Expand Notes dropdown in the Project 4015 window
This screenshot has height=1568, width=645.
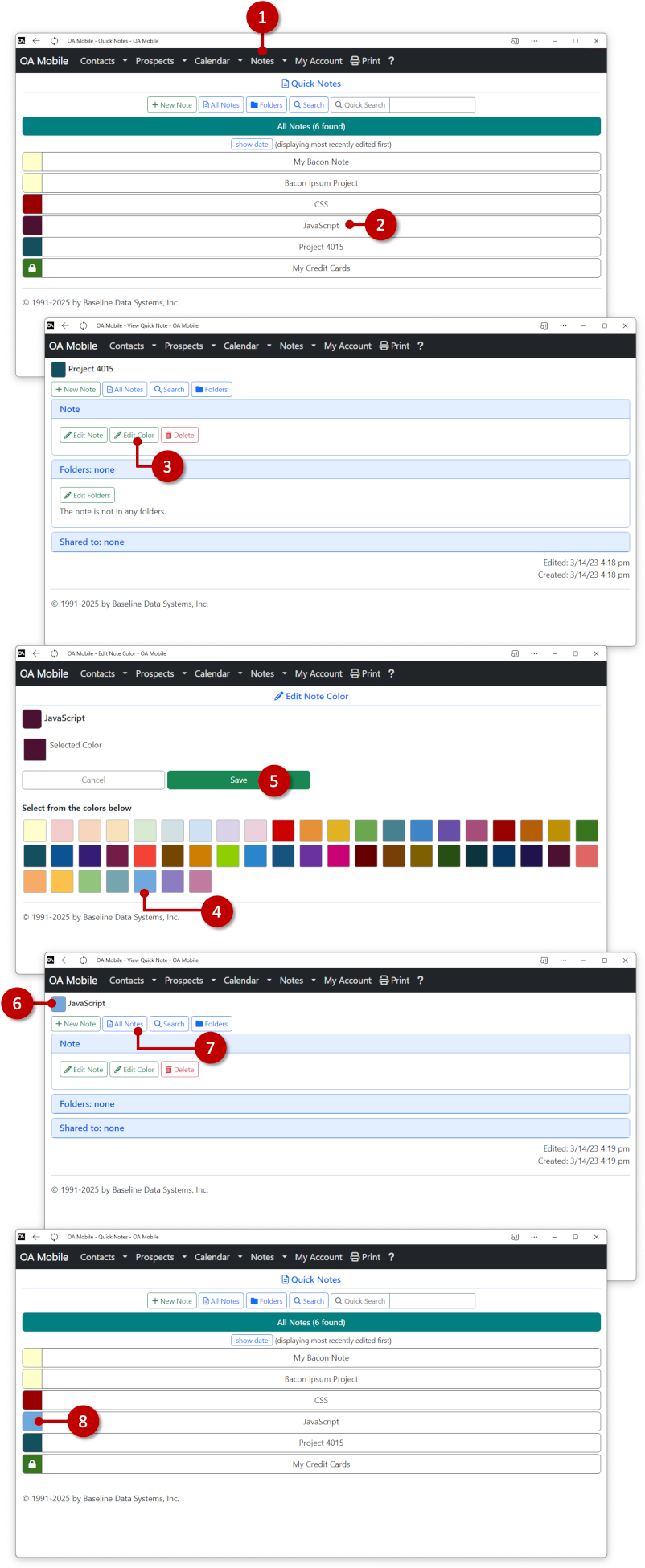(x=298, y=346)
